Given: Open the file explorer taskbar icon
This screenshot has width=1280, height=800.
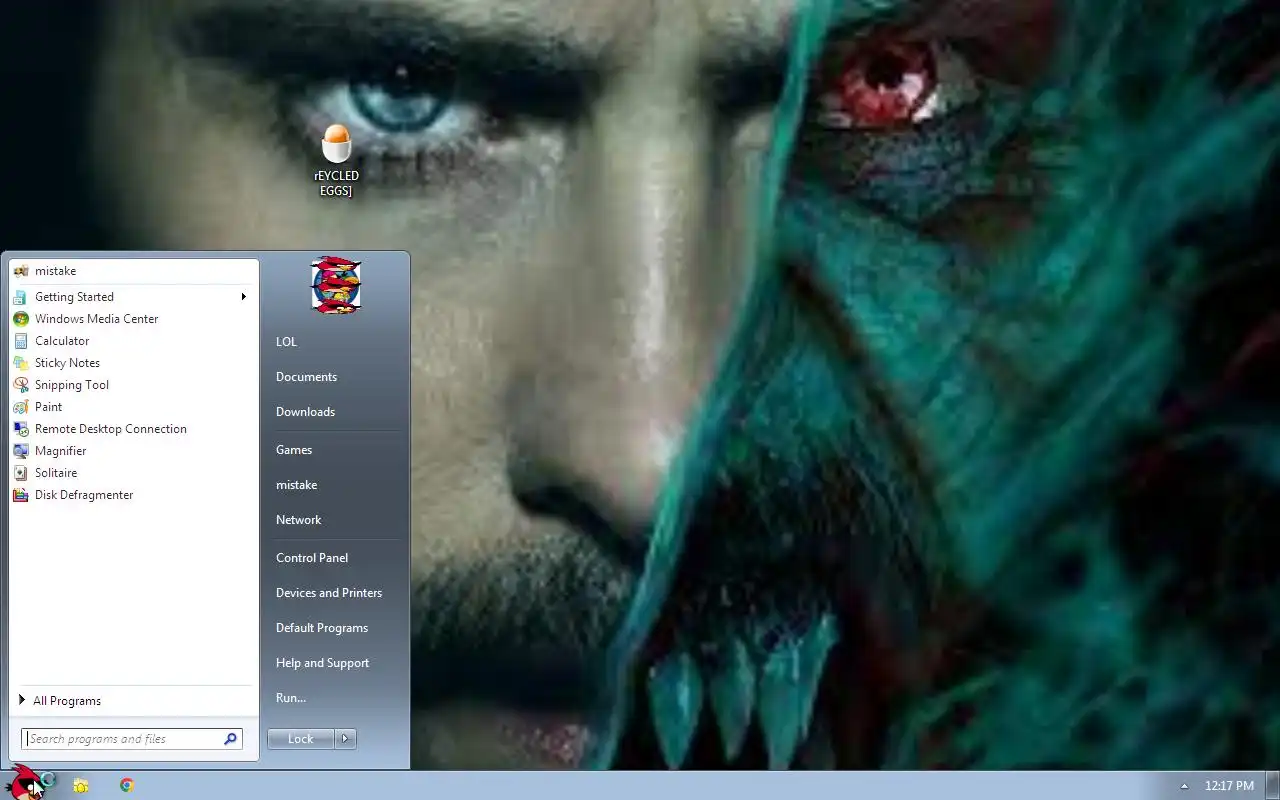Looking at the screenshot, I should (81, 786).
